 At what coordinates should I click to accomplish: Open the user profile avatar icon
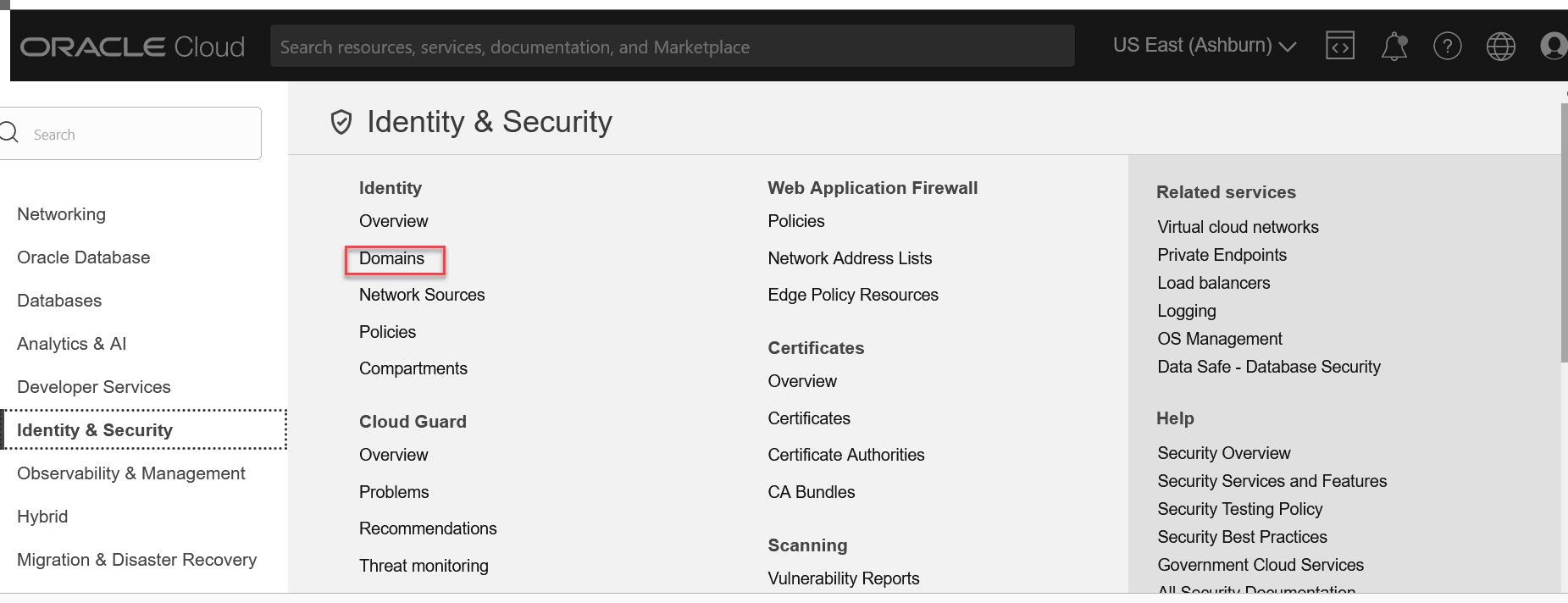point(1553,46)
